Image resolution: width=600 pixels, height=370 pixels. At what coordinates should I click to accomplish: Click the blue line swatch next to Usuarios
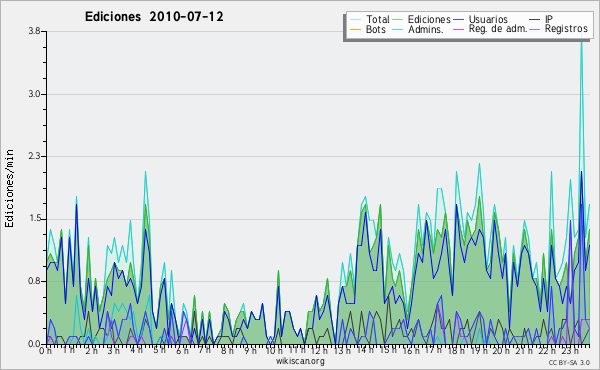click(458, 20)
